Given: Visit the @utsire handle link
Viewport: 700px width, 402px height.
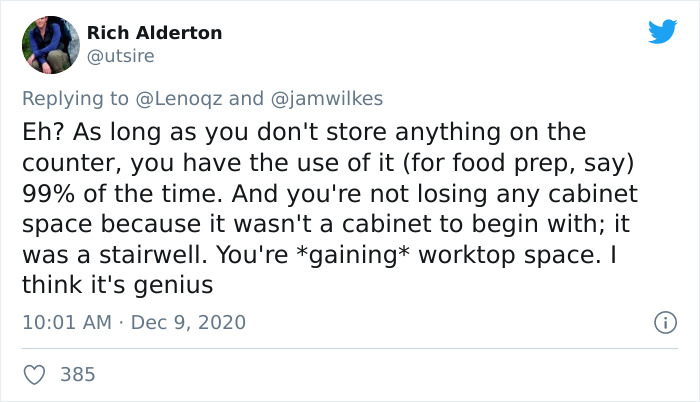Looking at the screenshot, I should [x=121, y=56].
